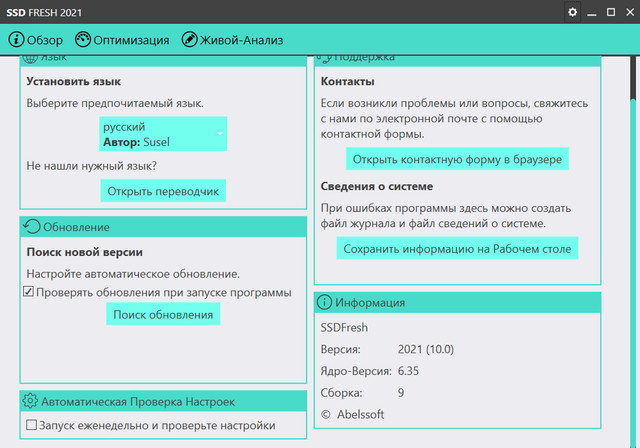Image resolution: width=640 pixels, height=448 pixels.
Task: Click Сохранить информацию на Рабочем столе
Action: pos(457,248)
